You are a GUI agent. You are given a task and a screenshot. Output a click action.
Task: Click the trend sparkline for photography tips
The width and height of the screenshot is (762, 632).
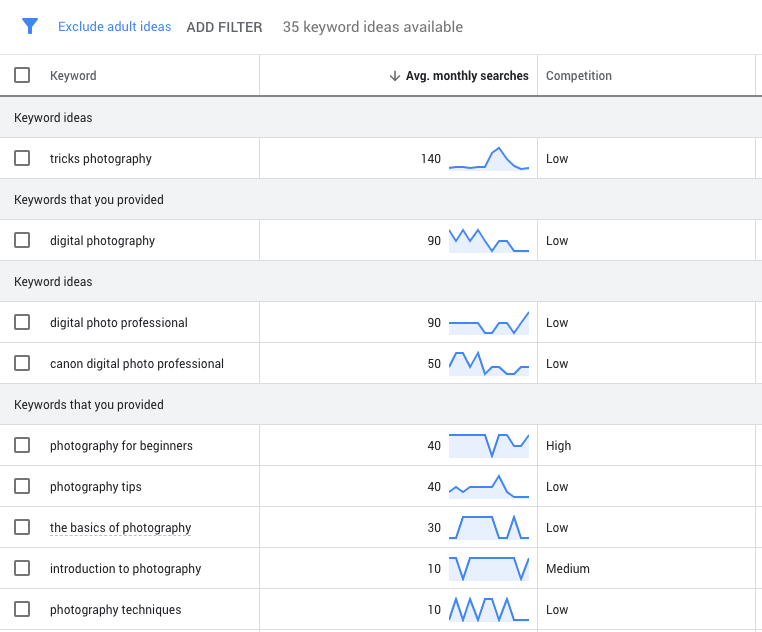point(489,487)
